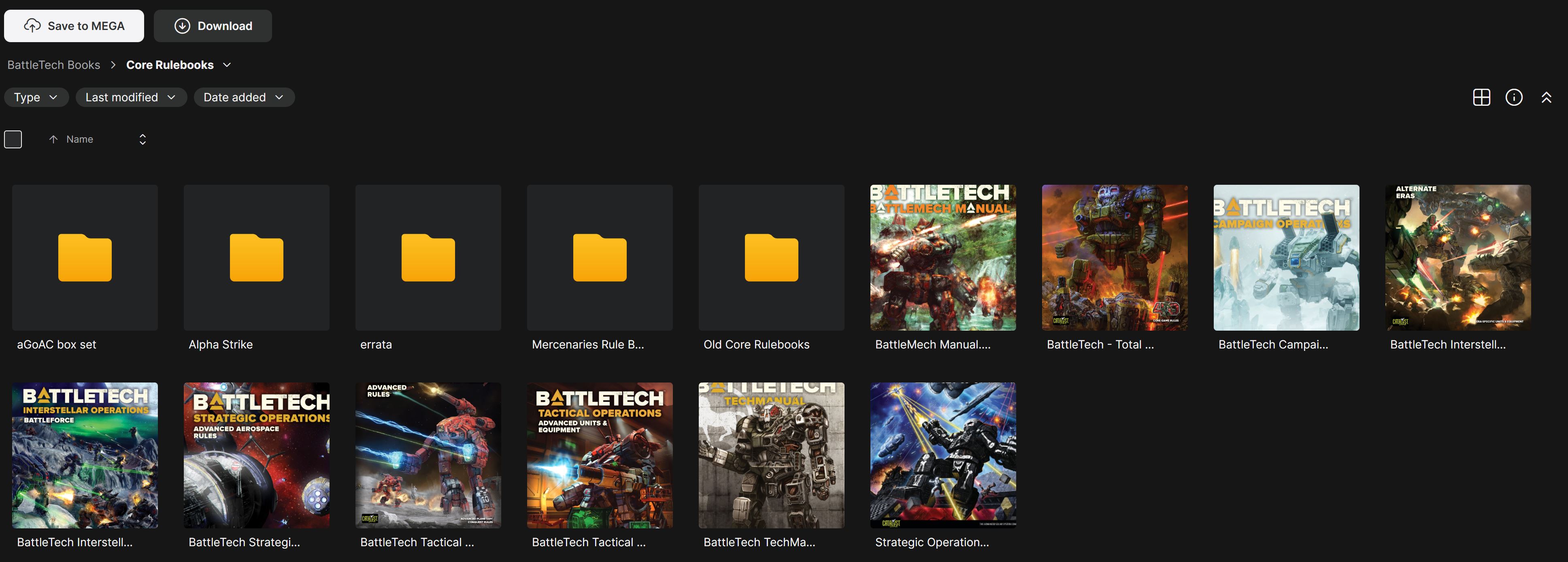Open the Tactical Operations Advanced Units thumbnail
This screenshot has width=1568, height=562.
[x=600, y=455]
